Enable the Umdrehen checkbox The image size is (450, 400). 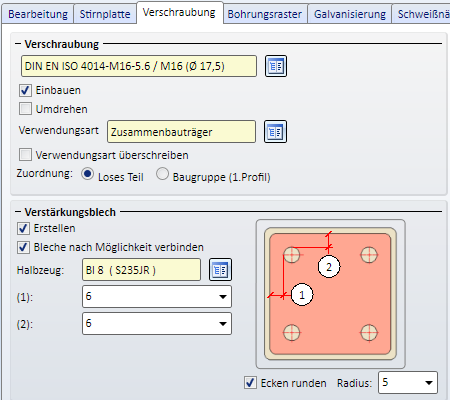tap(26, 109)
